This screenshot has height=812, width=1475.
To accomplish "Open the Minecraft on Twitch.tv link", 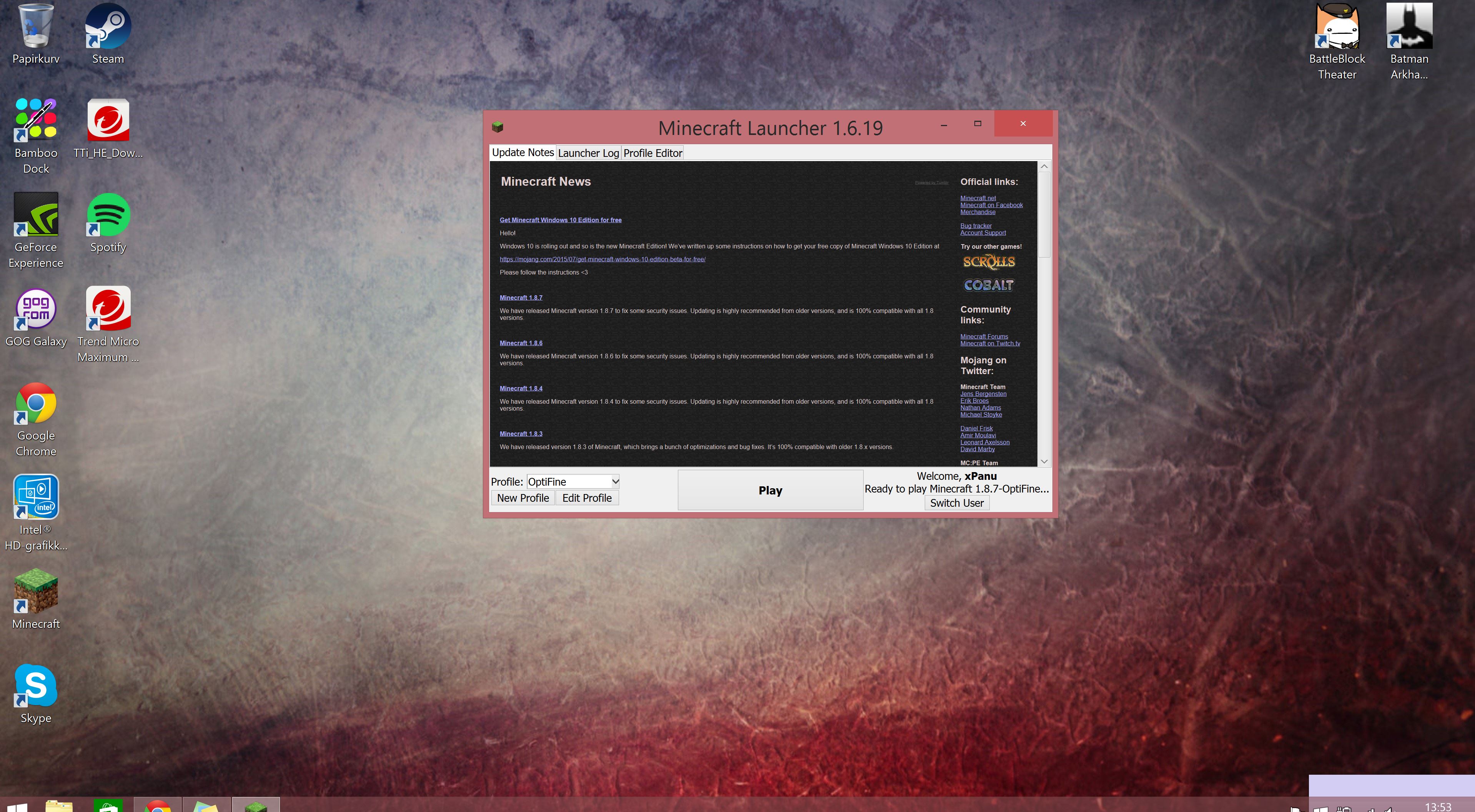I will click(x=990, y=343).
